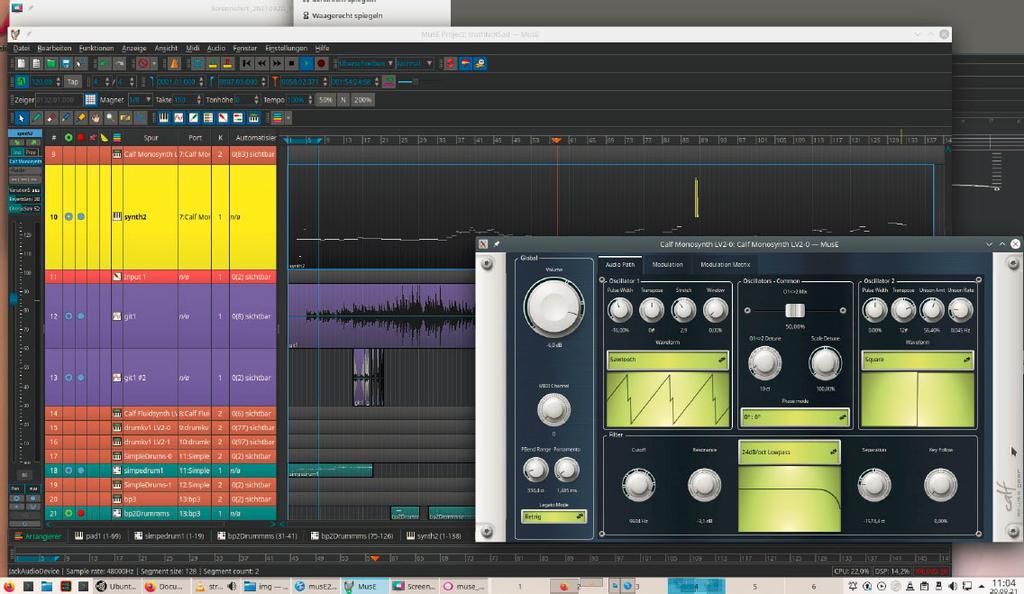Viewport: 1024px width, 594px height.
Task: Select the glue tool
Action: [81, 117]
